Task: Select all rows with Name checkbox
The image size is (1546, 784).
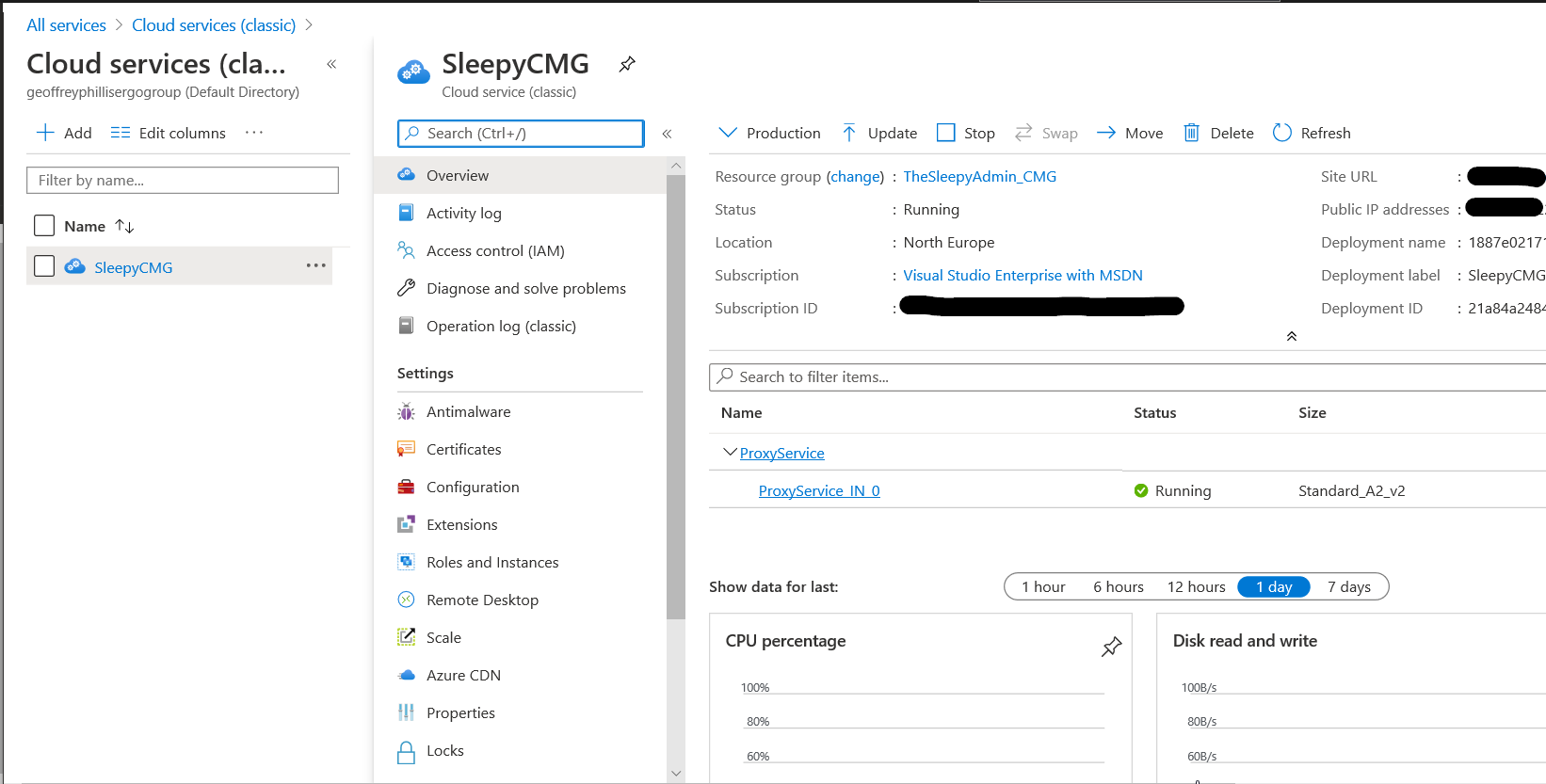Action: pos(44,226)
